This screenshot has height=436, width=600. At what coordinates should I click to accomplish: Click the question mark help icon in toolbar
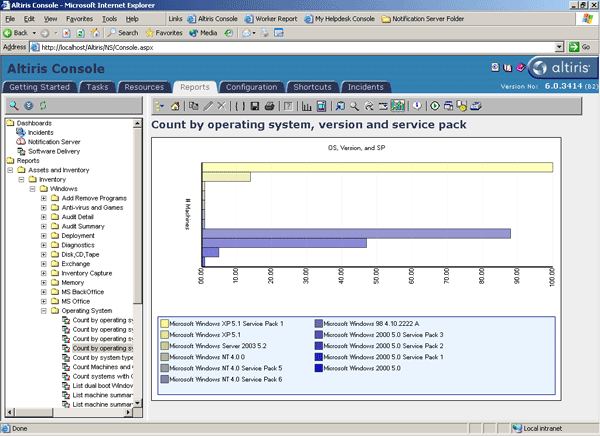288,106
